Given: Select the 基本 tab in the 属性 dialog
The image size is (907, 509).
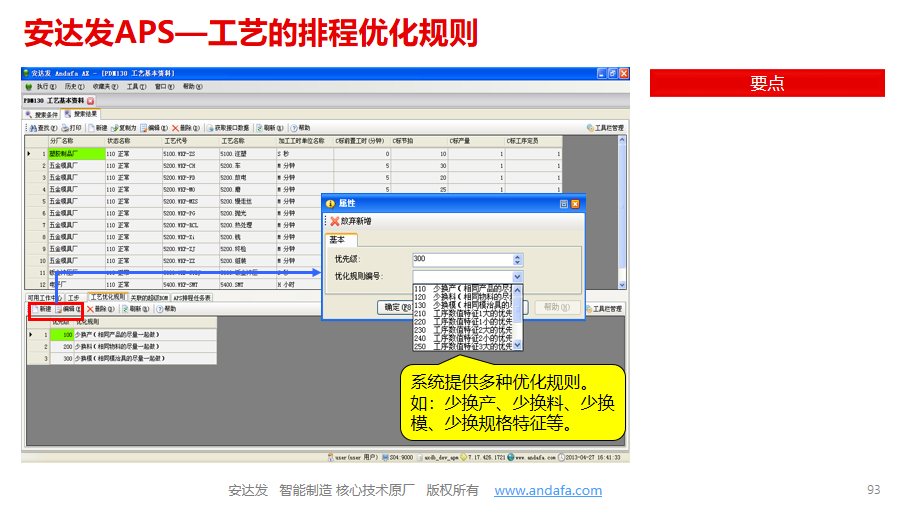Looking at the screenshot, I should (x=342, y=239).
